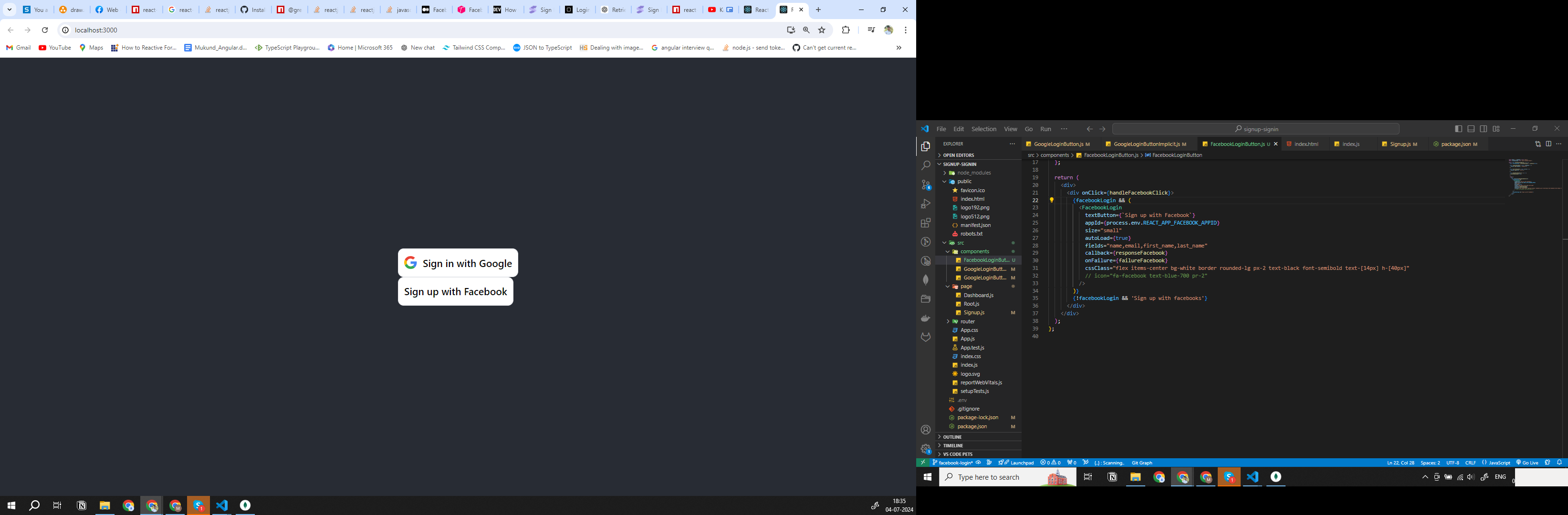
Task: Open the Explorer view in VS Code activity bar
Action: (x=926, y=146)
